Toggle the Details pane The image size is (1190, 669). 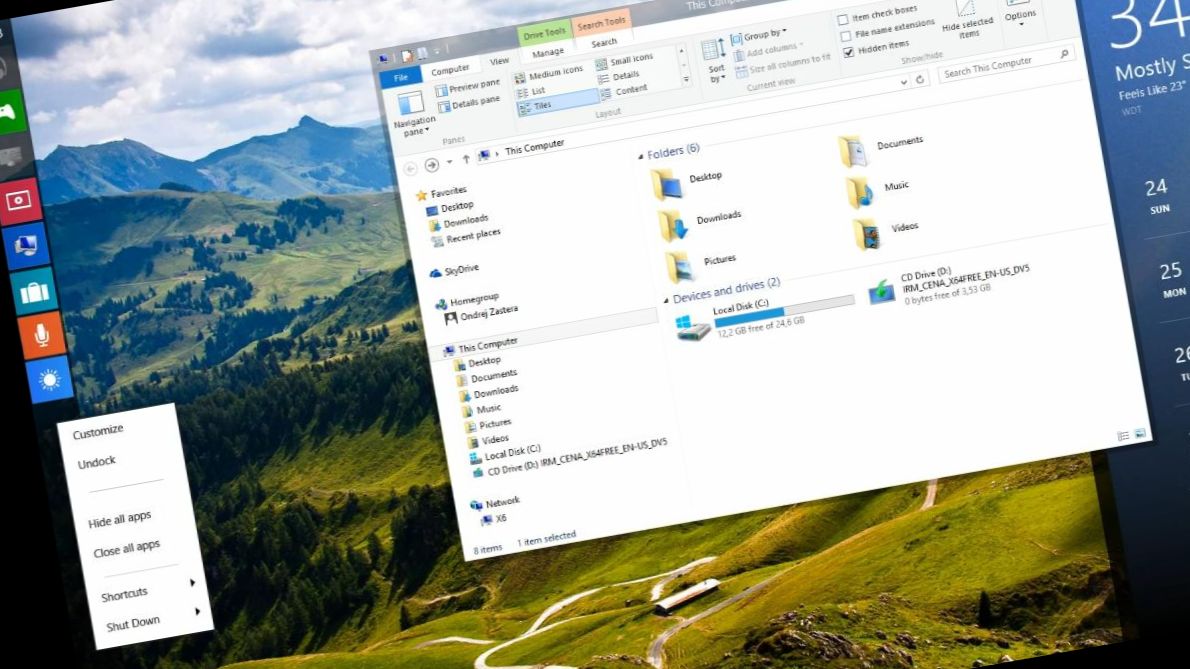469,105
